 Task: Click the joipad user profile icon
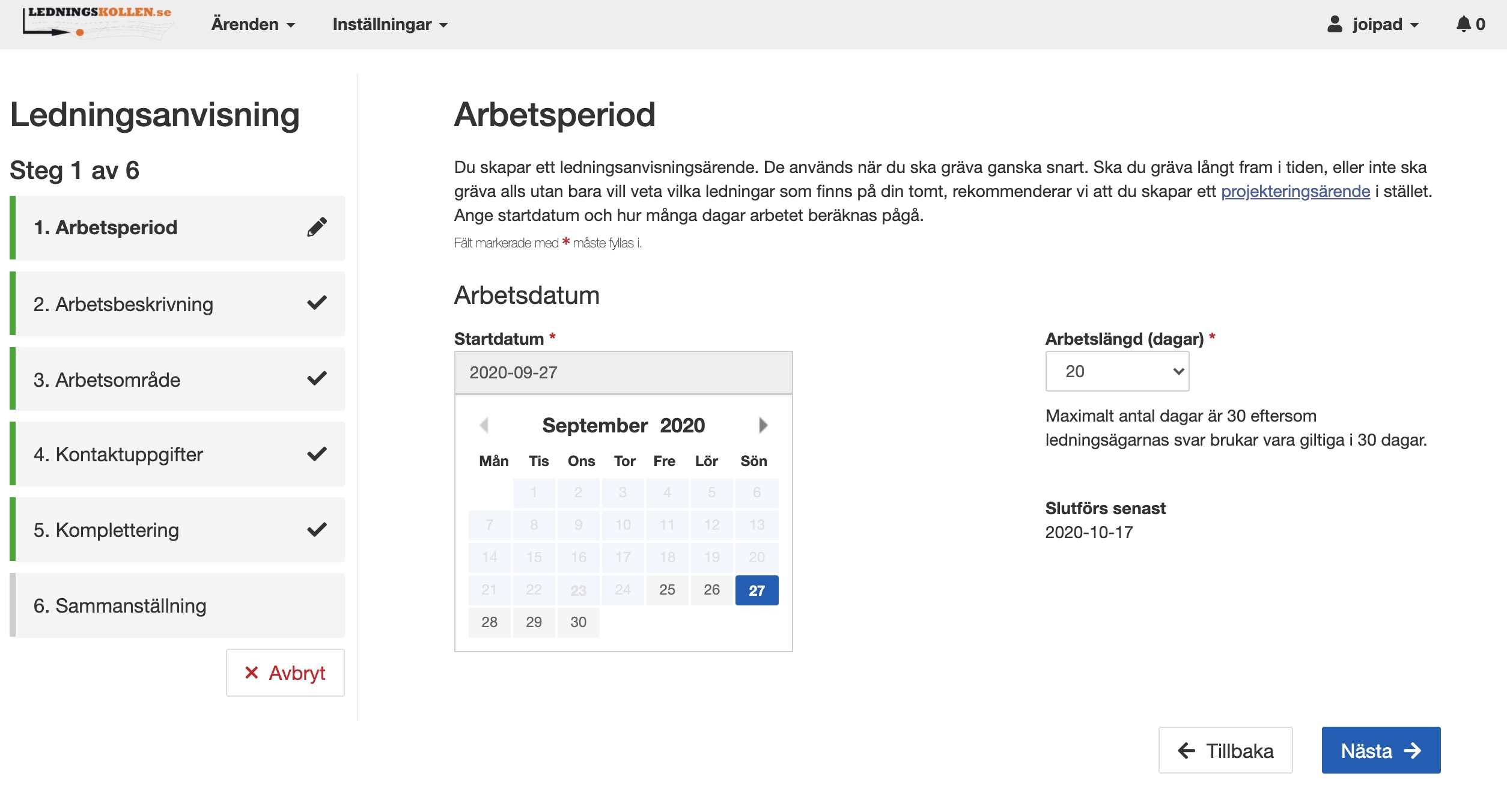point(1335,24)
